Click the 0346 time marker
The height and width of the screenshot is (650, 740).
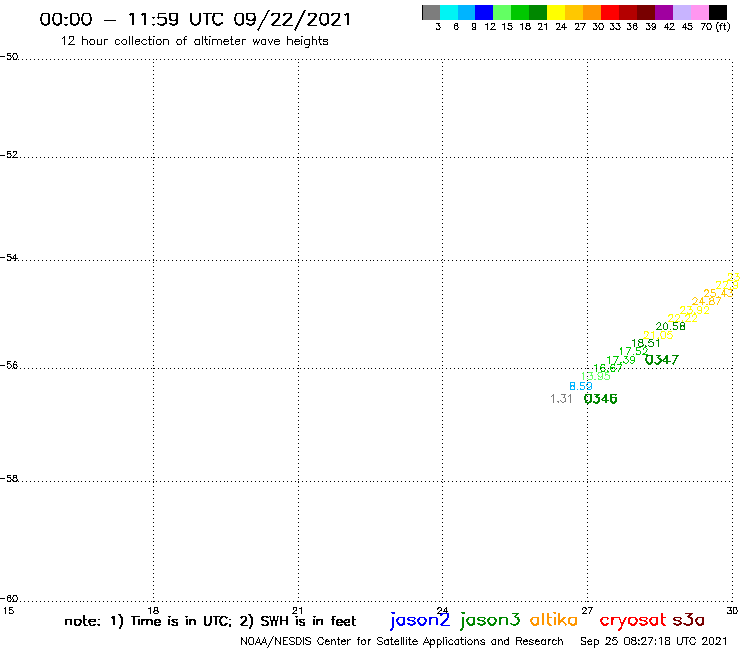coord(600,399)
